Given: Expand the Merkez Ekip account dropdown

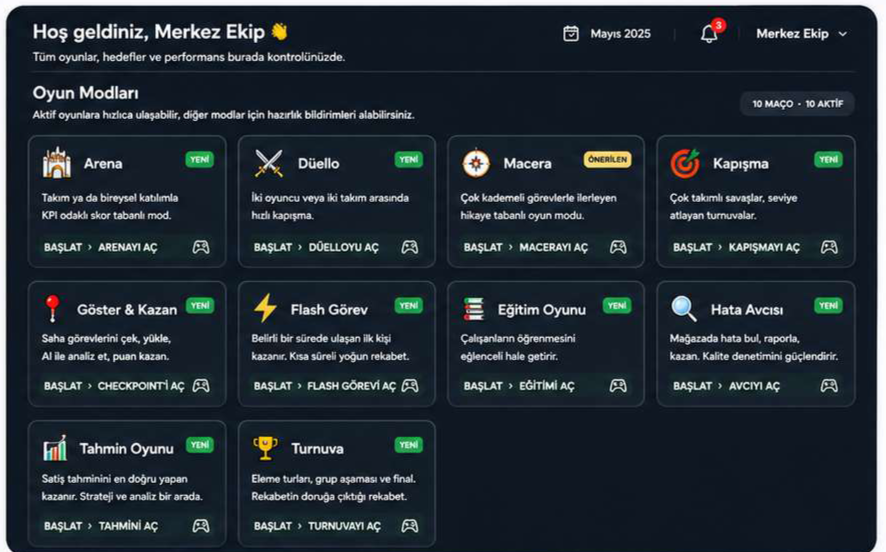Looking at the screenshot, I should coord(802,34).
